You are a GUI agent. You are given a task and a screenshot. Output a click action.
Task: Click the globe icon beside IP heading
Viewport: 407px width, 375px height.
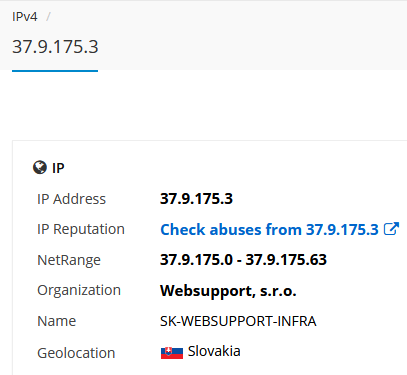40,167
